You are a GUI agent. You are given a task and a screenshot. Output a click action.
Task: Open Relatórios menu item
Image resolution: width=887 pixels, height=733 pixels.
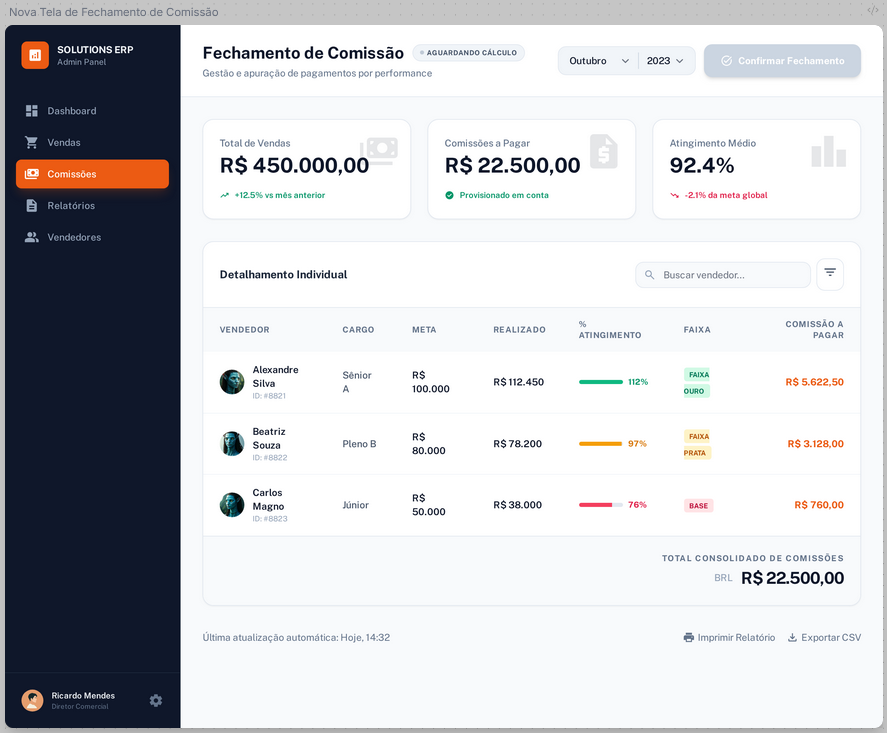pos(92,205)
